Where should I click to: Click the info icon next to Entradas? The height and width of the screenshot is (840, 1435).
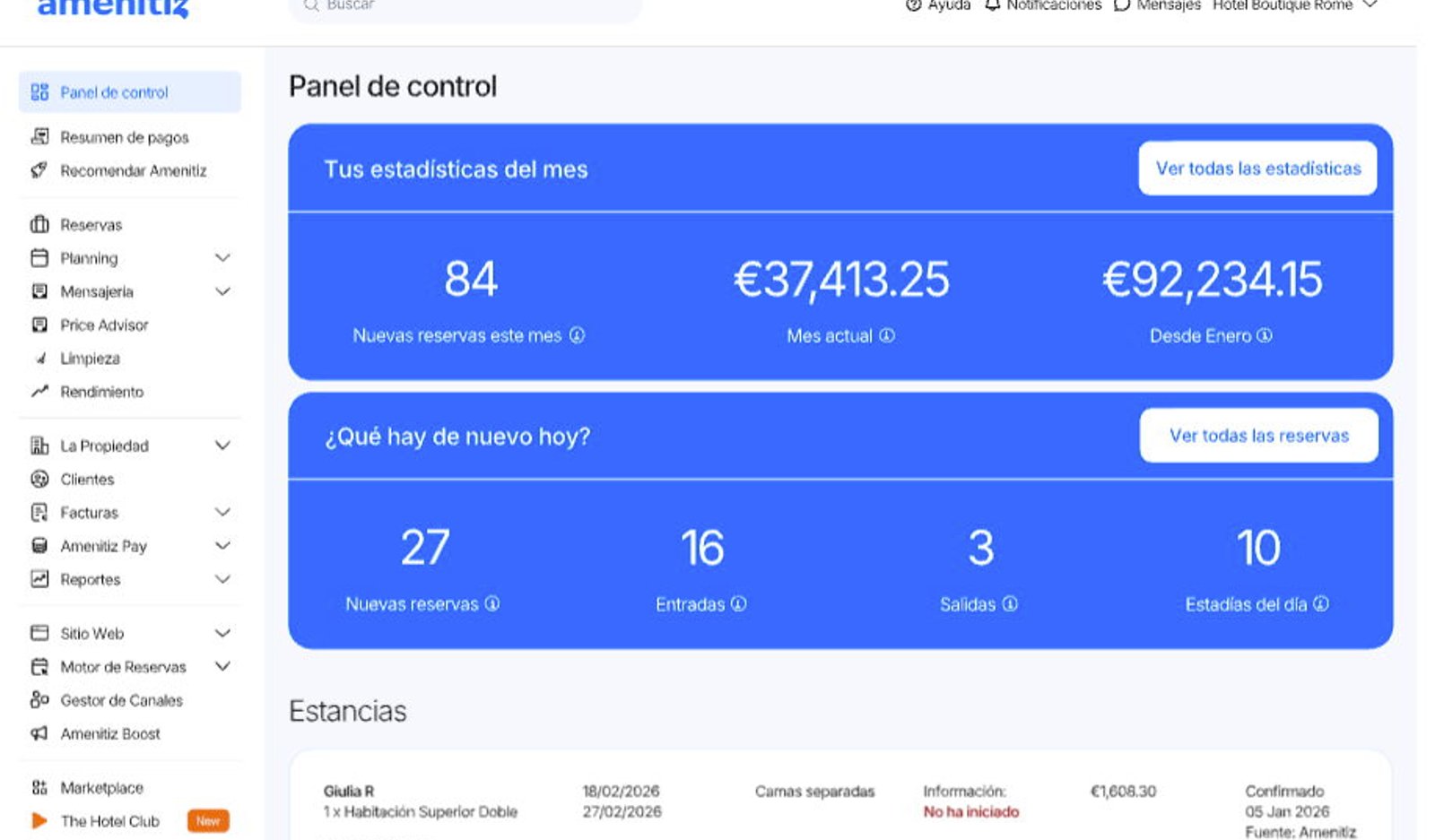[x=739, y=604]
